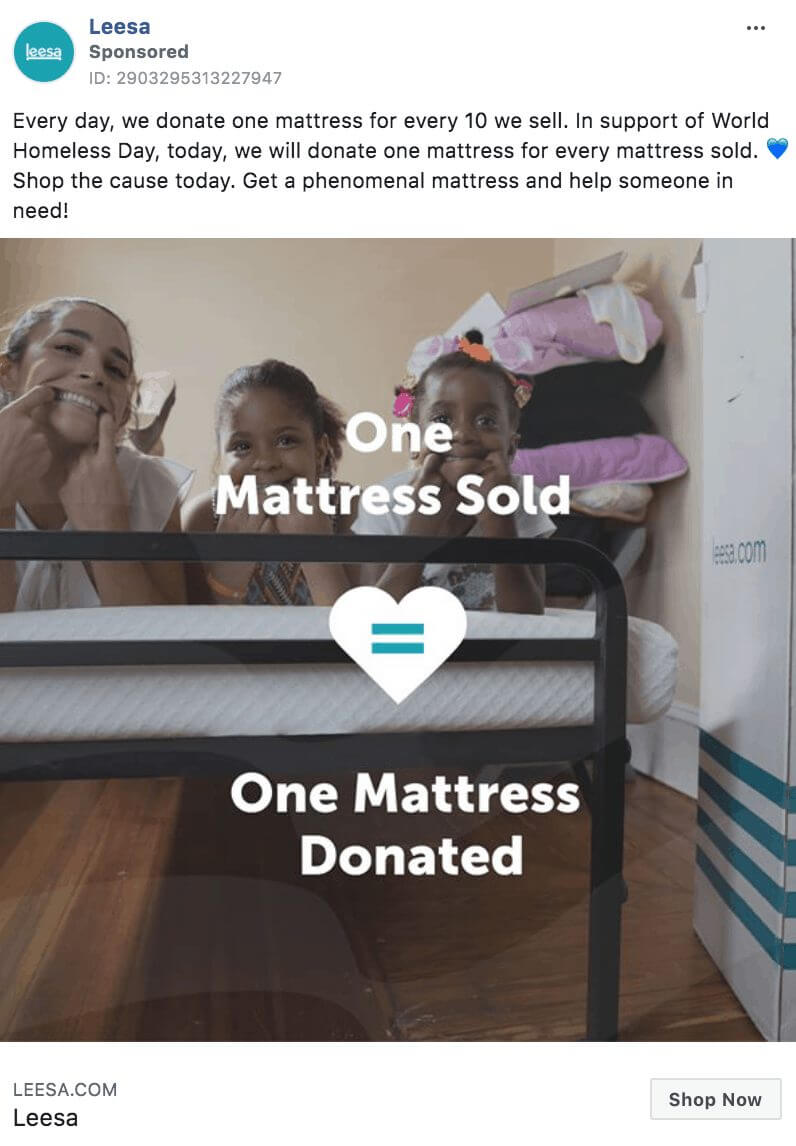
Task: Open the LEESA.COM domain link
Action: [x=65, y=1089]
